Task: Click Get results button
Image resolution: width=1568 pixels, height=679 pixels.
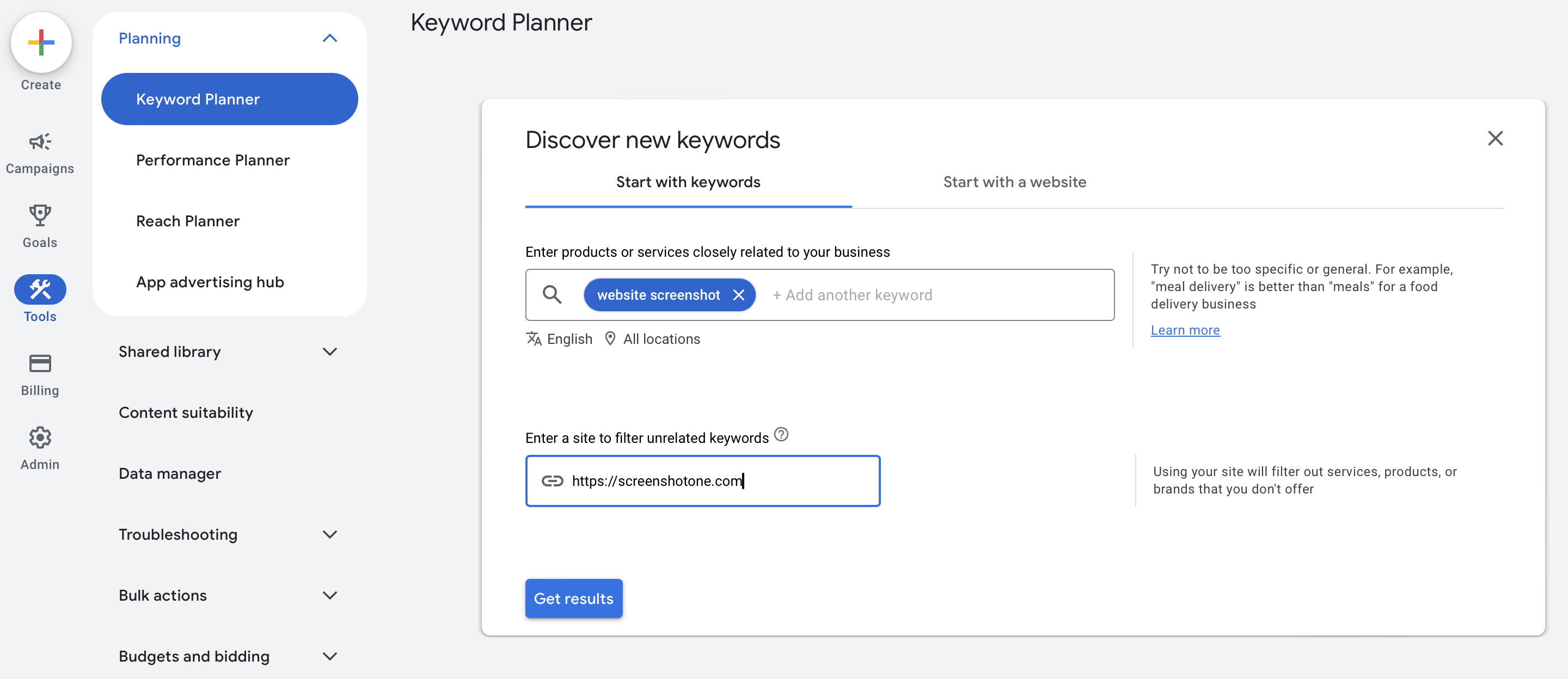Action: [574, 598]
